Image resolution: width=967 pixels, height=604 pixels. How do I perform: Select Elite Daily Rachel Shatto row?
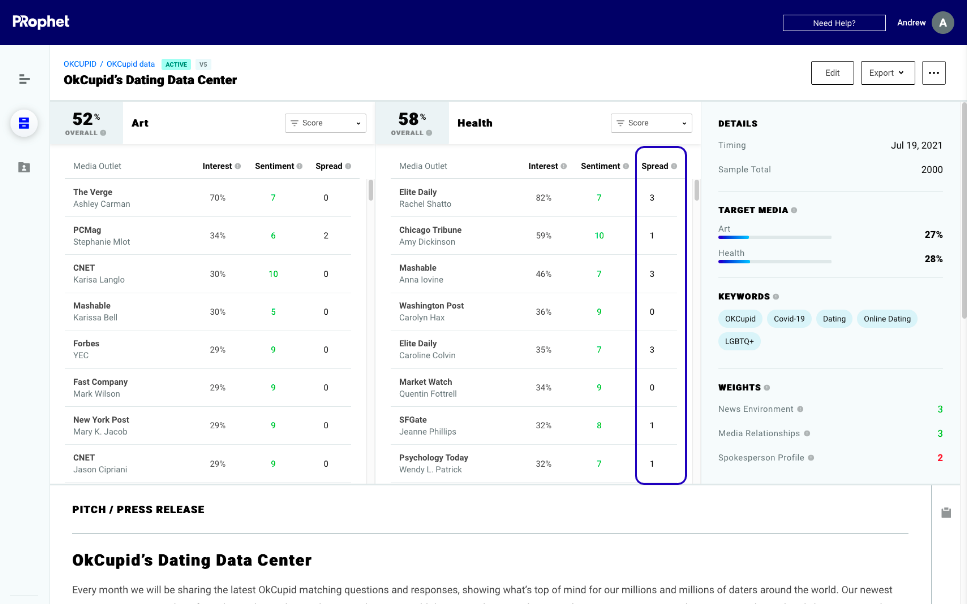[534, 198]
